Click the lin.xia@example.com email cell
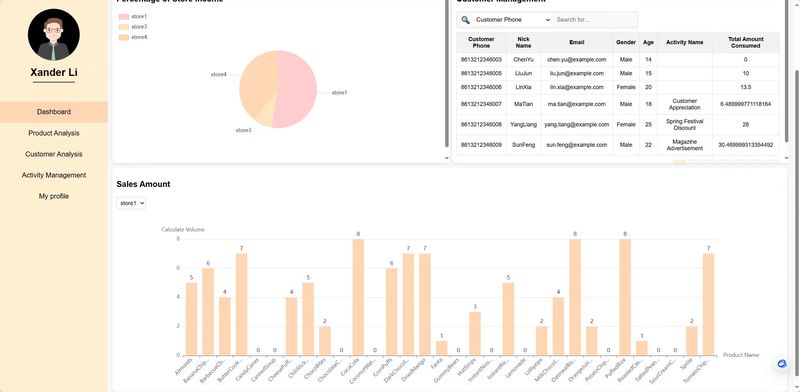The height and width of the screenshot is (392, 800). pos(577,87)
